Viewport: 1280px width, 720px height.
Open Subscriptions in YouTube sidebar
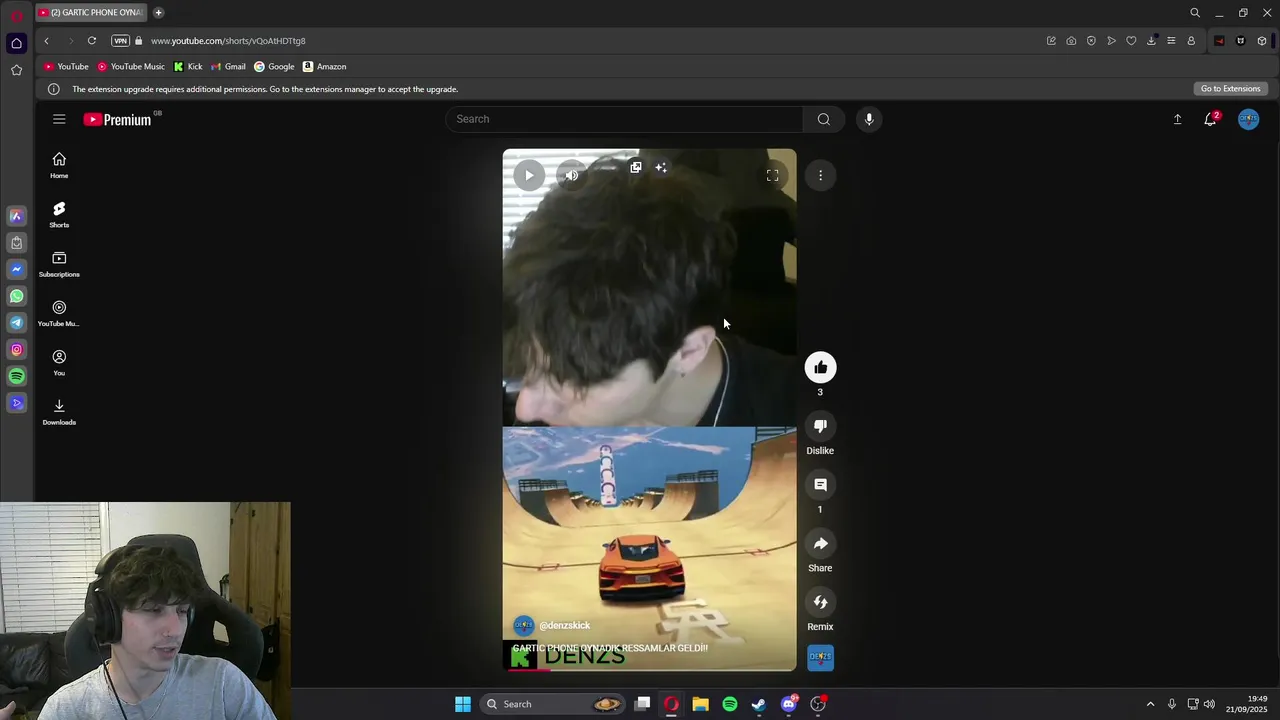pos(59,264)
